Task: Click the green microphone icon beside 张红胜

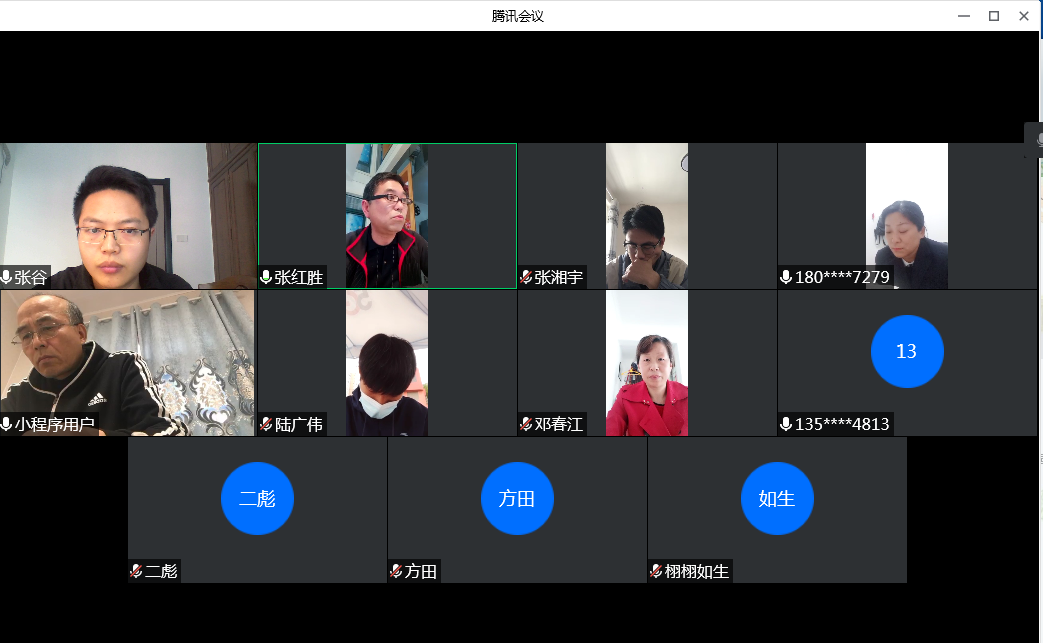Action: (265, 277)
